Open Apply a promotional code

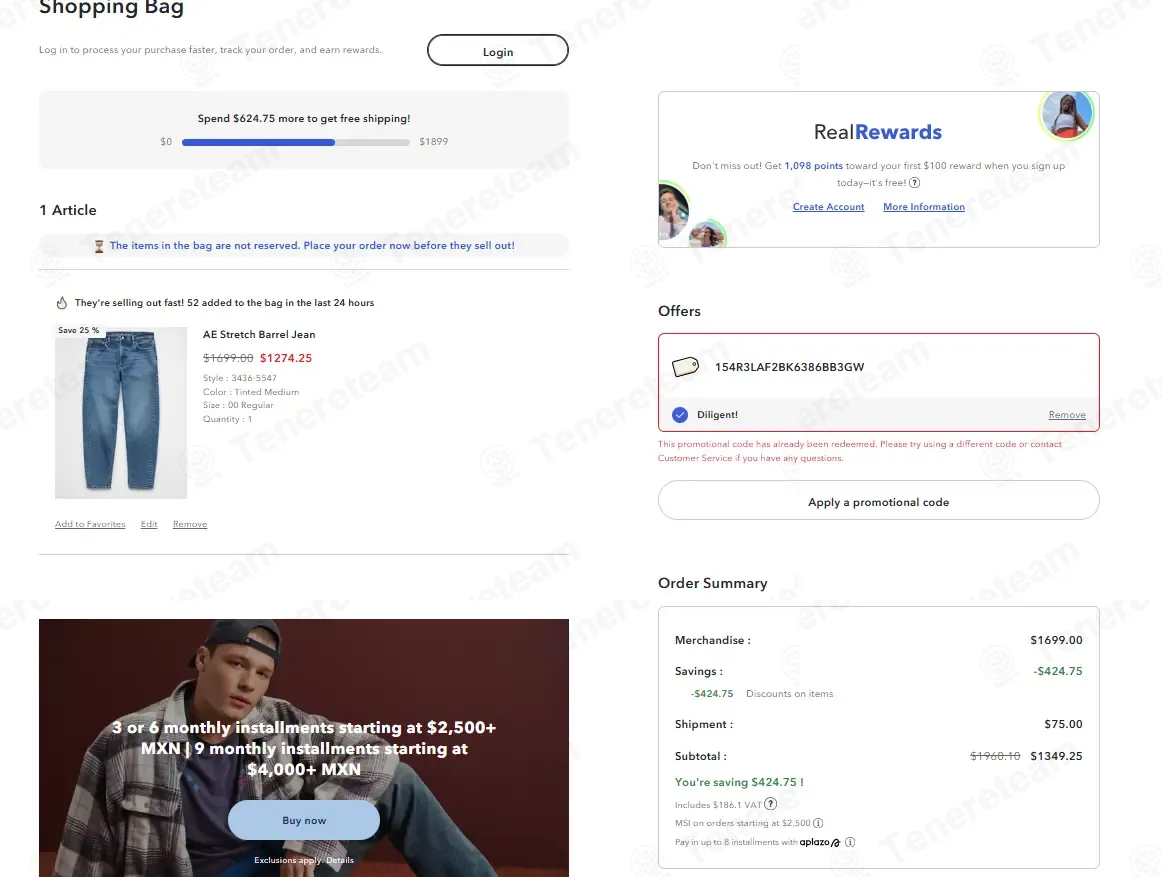click(879, 500)
